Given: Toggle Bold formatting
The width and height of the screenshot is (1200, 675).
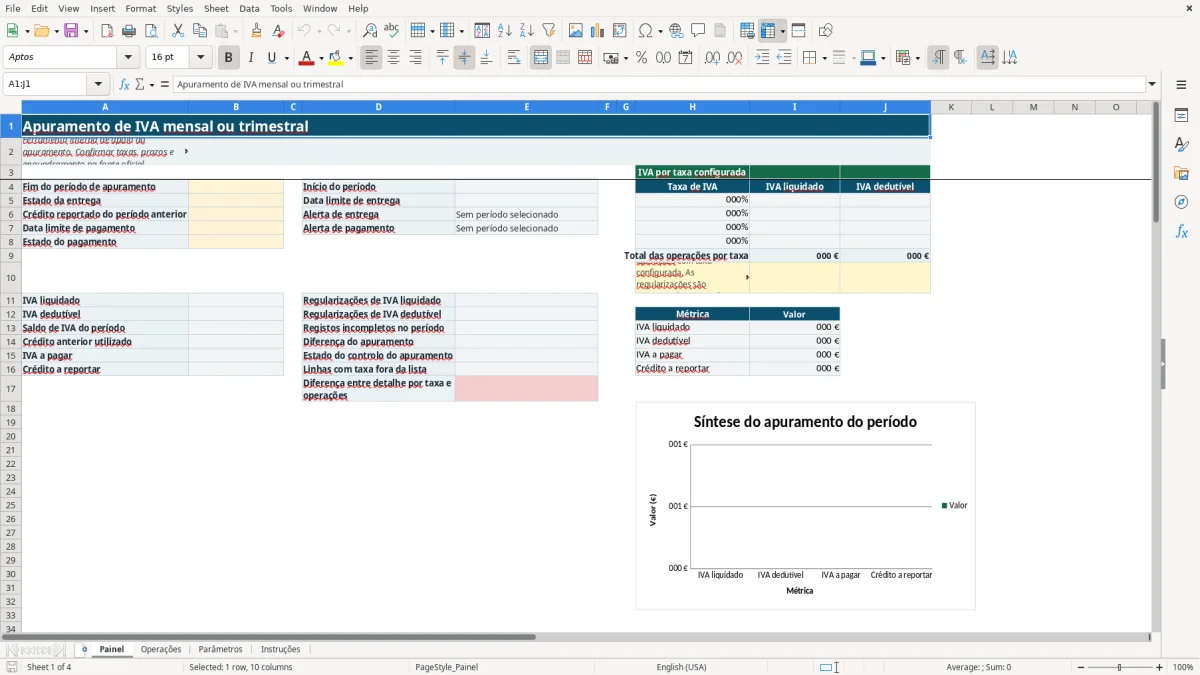Looking at the screenshot, I should point(229,58).
